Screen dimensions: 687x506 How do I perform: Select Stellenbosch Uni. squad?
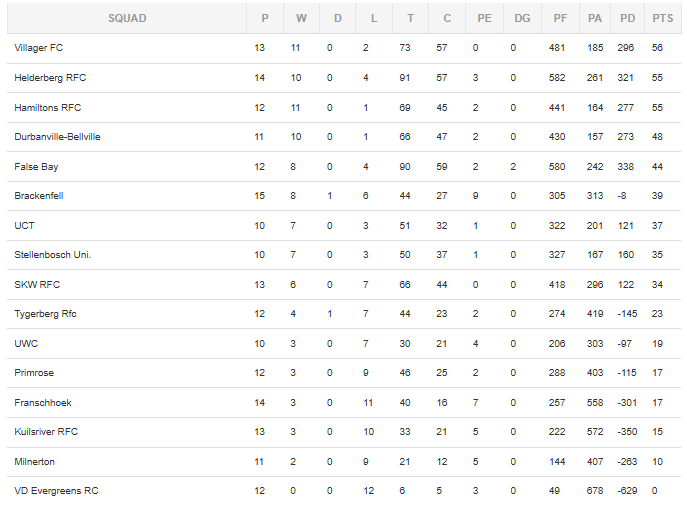click(53, 255)
